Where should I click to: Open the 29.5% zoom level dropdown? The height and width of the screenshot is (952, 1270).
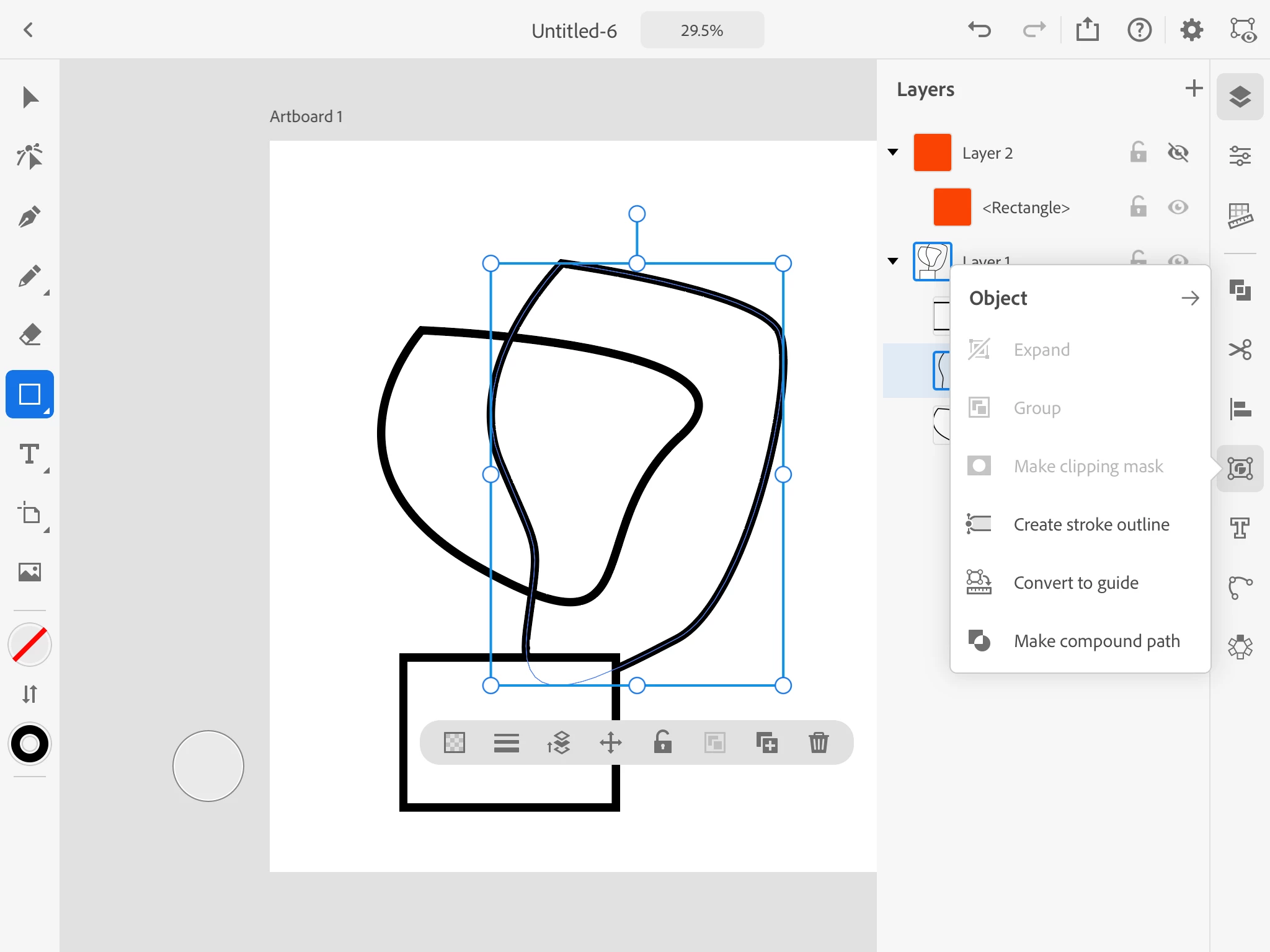(702, 30)
